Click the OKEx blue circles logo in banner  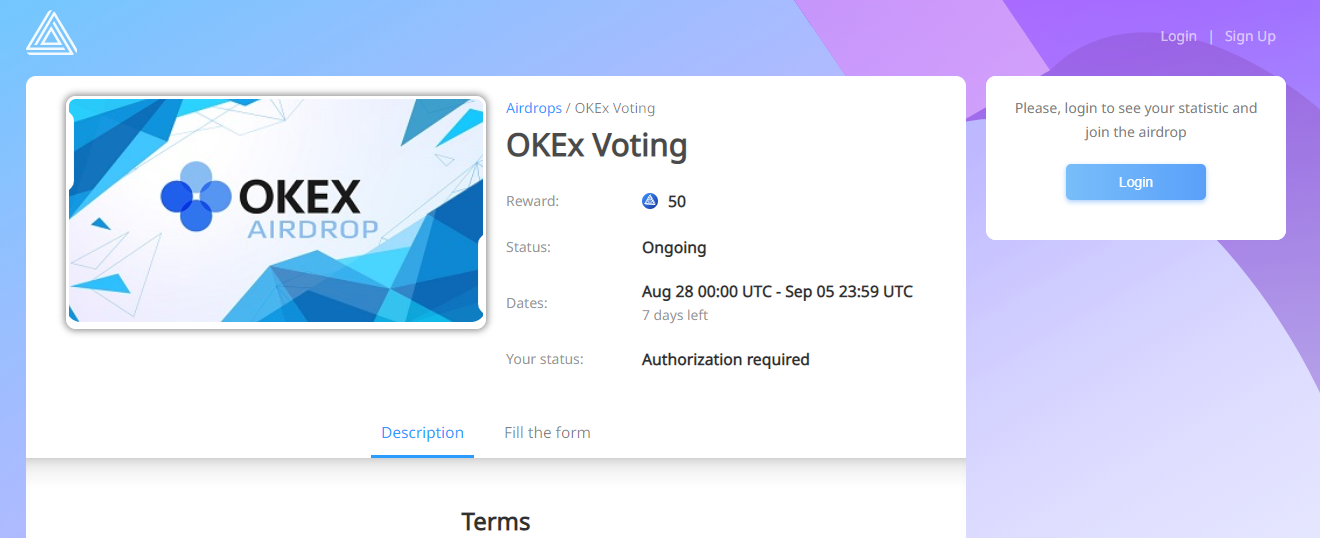pyautogui.click(x=196, y=196)
